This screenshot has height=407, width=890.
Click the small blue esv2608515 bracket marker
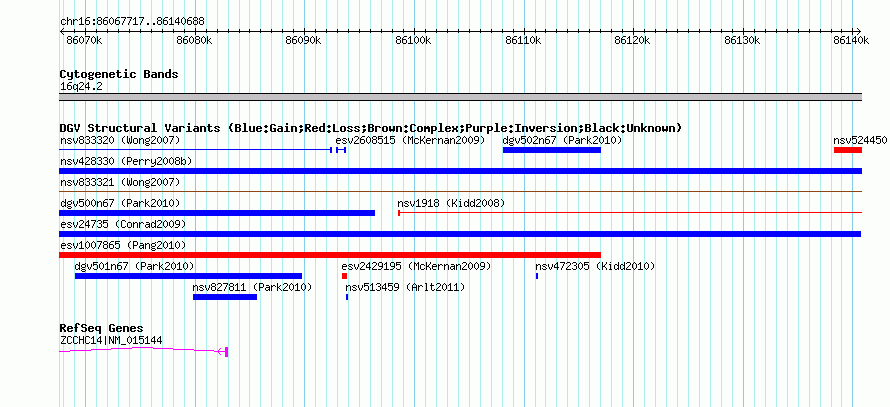tap(341, 150)
